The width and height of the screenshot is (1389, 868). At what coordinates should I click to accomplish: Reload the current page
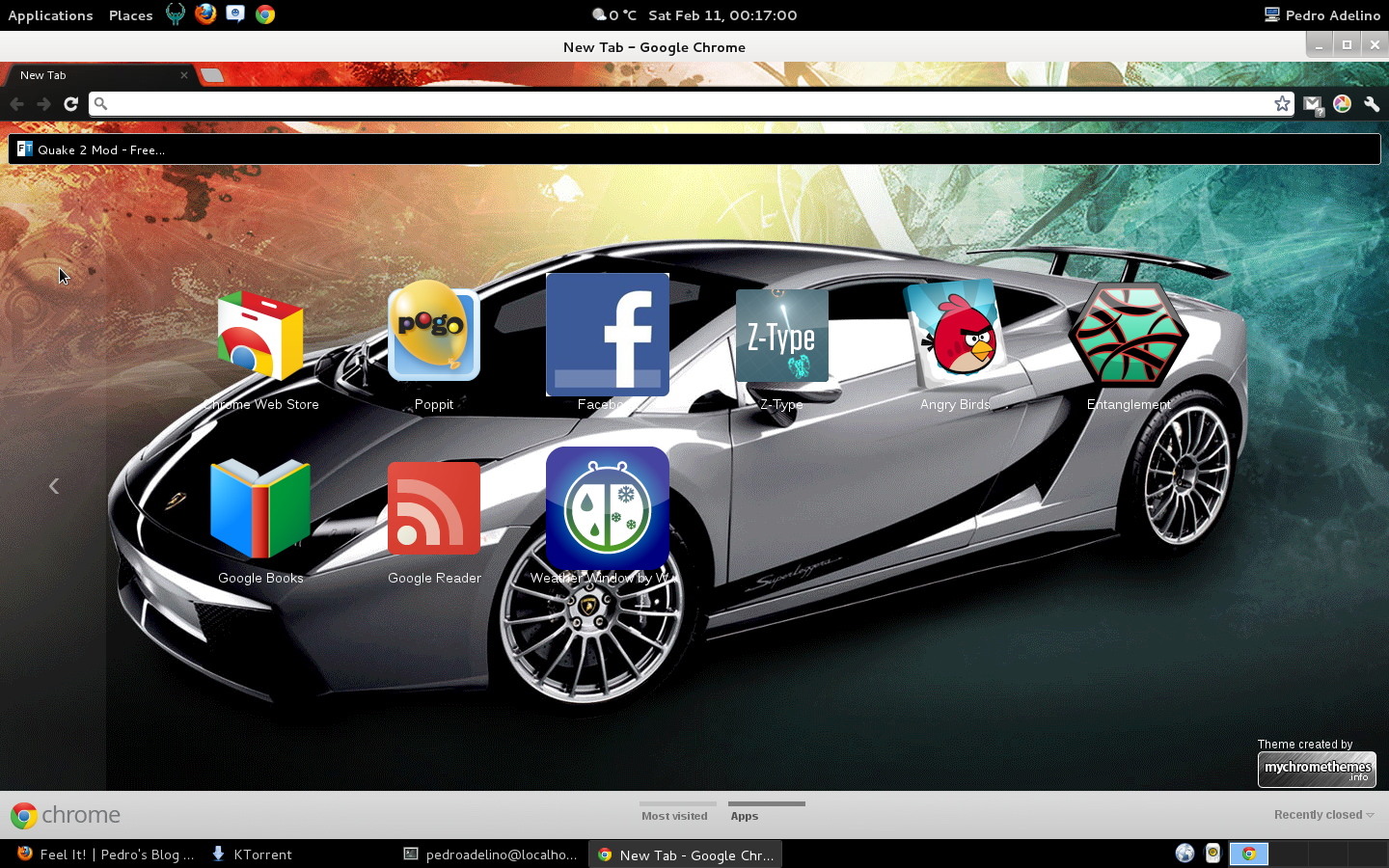point(70,103)
